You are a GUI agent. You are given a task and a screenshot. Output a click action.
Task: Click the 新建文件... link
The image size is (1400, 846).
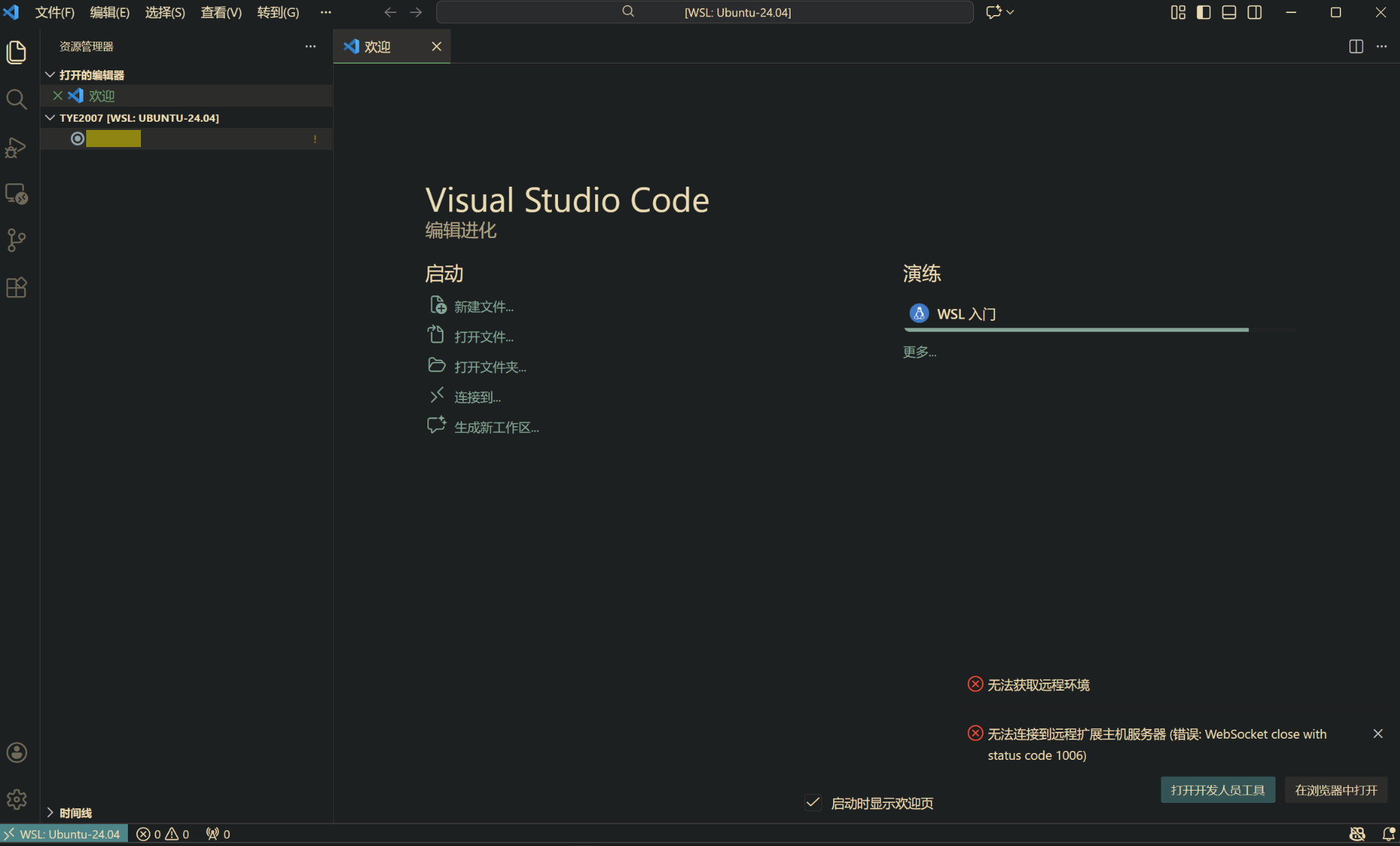484,306
